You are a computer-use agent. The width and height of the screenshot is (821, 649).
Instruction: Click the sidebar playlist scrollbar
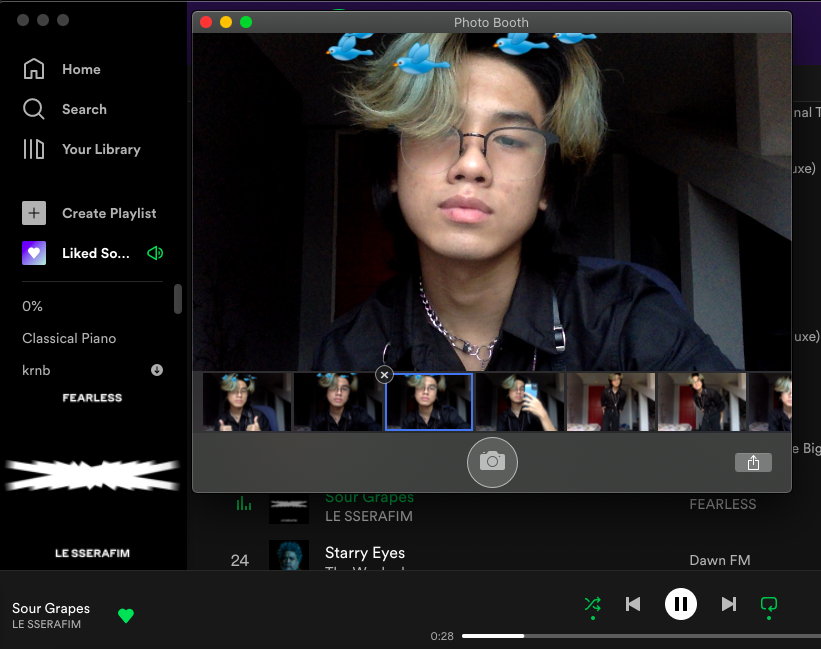[178, 299]
